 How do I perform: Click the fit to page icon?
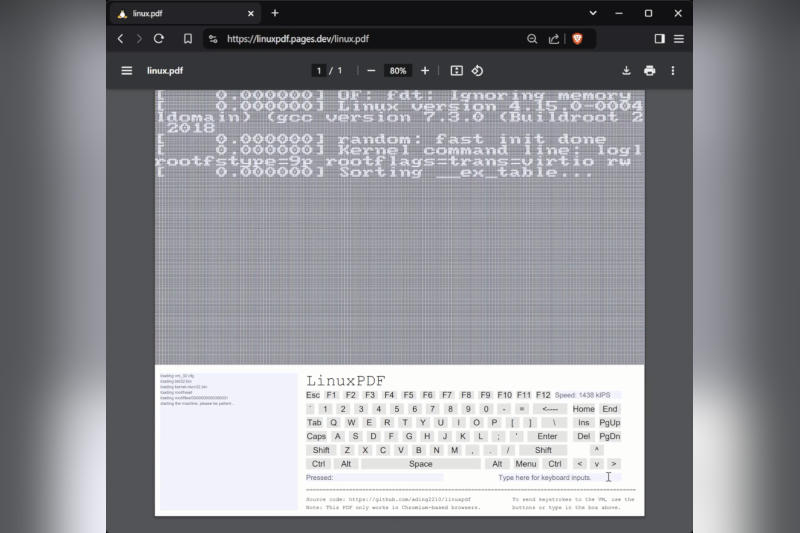[456, 71]
